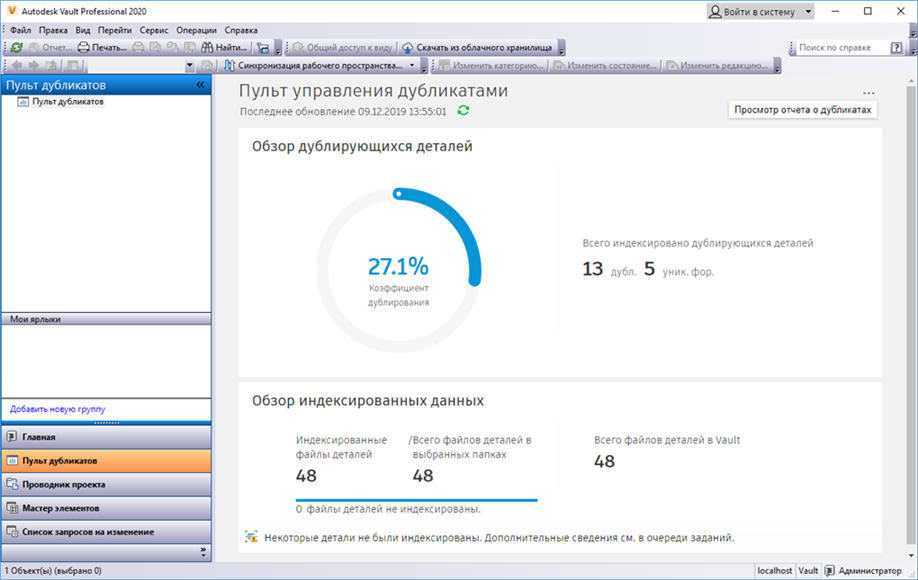Screen dimensions: 918x580
Task: Expand first toolbar overflow handle after queue icon
Action: tap(278, 48)
